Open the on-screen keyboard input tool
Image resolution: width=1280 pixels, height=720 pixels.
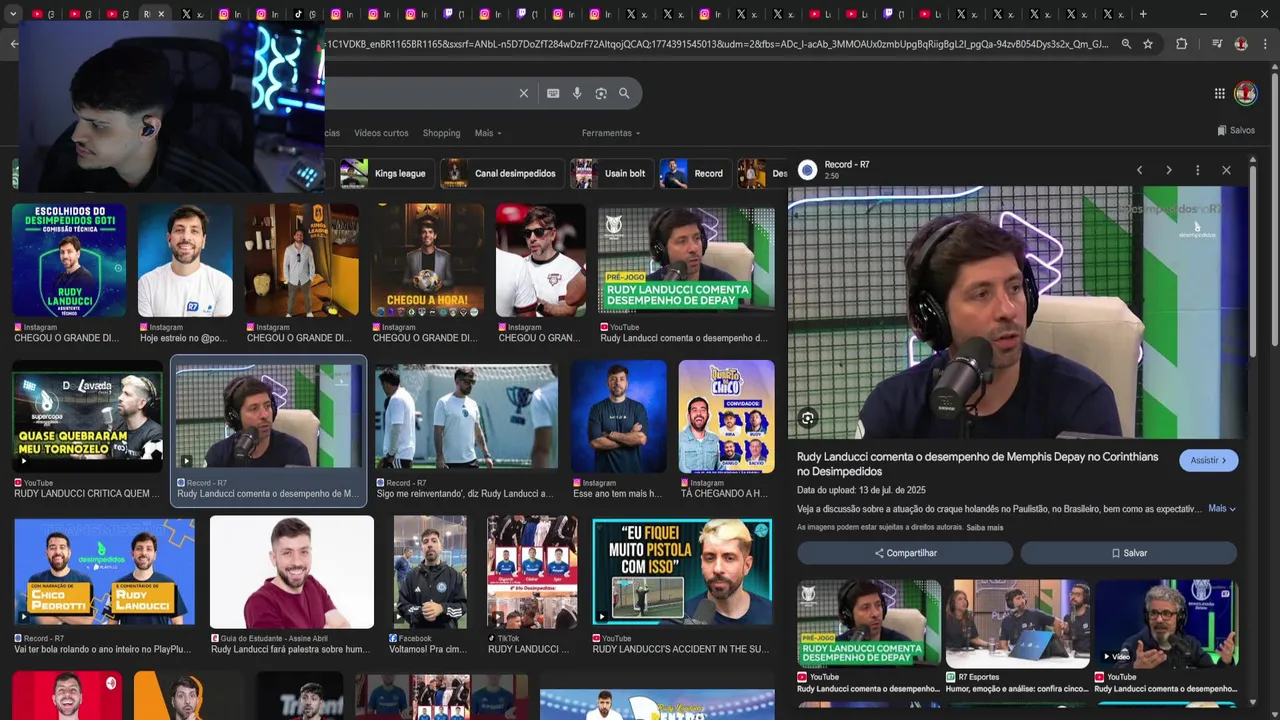(553, 93)
